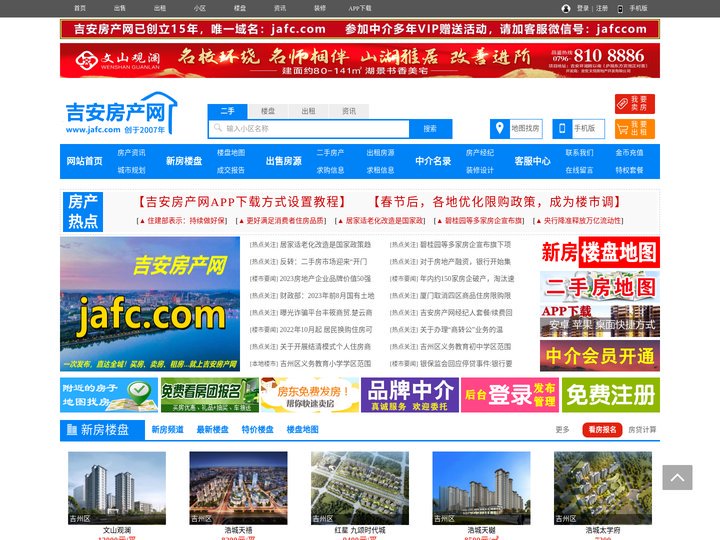The height and width of the screenshot is (540, 720).
Task: Open 出售房源 in blue navigation
Action: [x=284, y=161]
